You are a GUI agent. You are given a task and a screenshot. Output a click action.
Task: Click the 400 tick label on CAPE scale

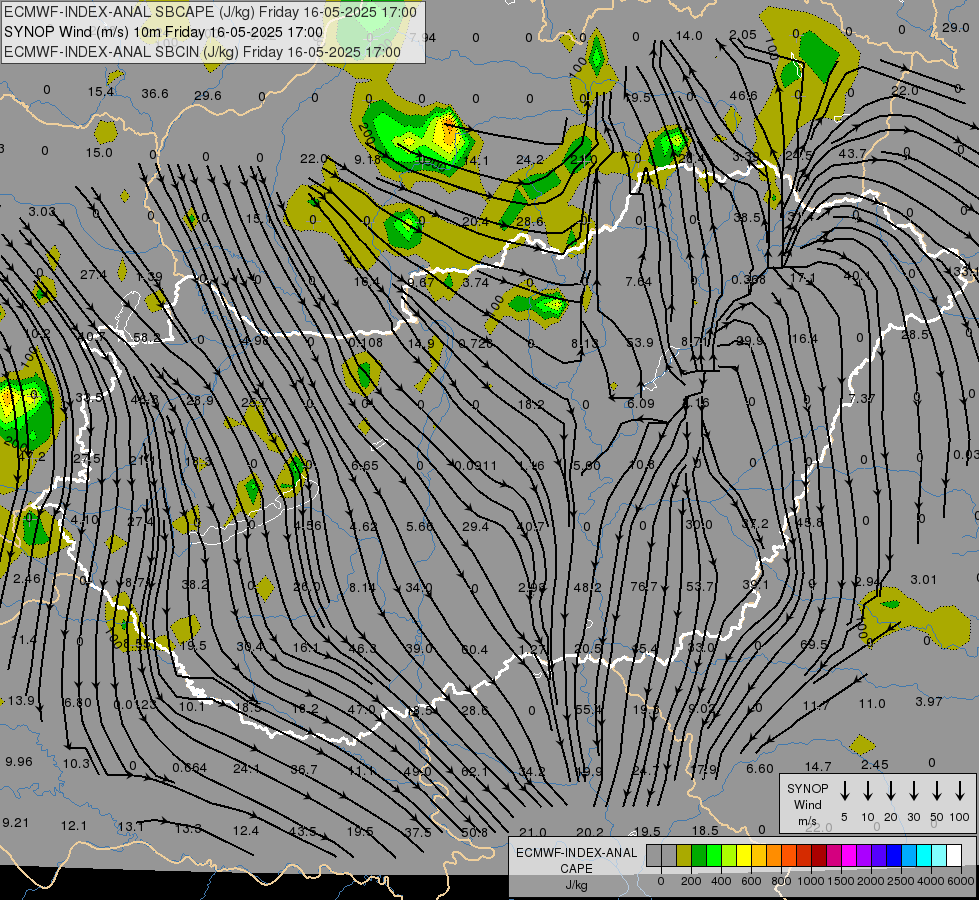(x=721, y=881)
